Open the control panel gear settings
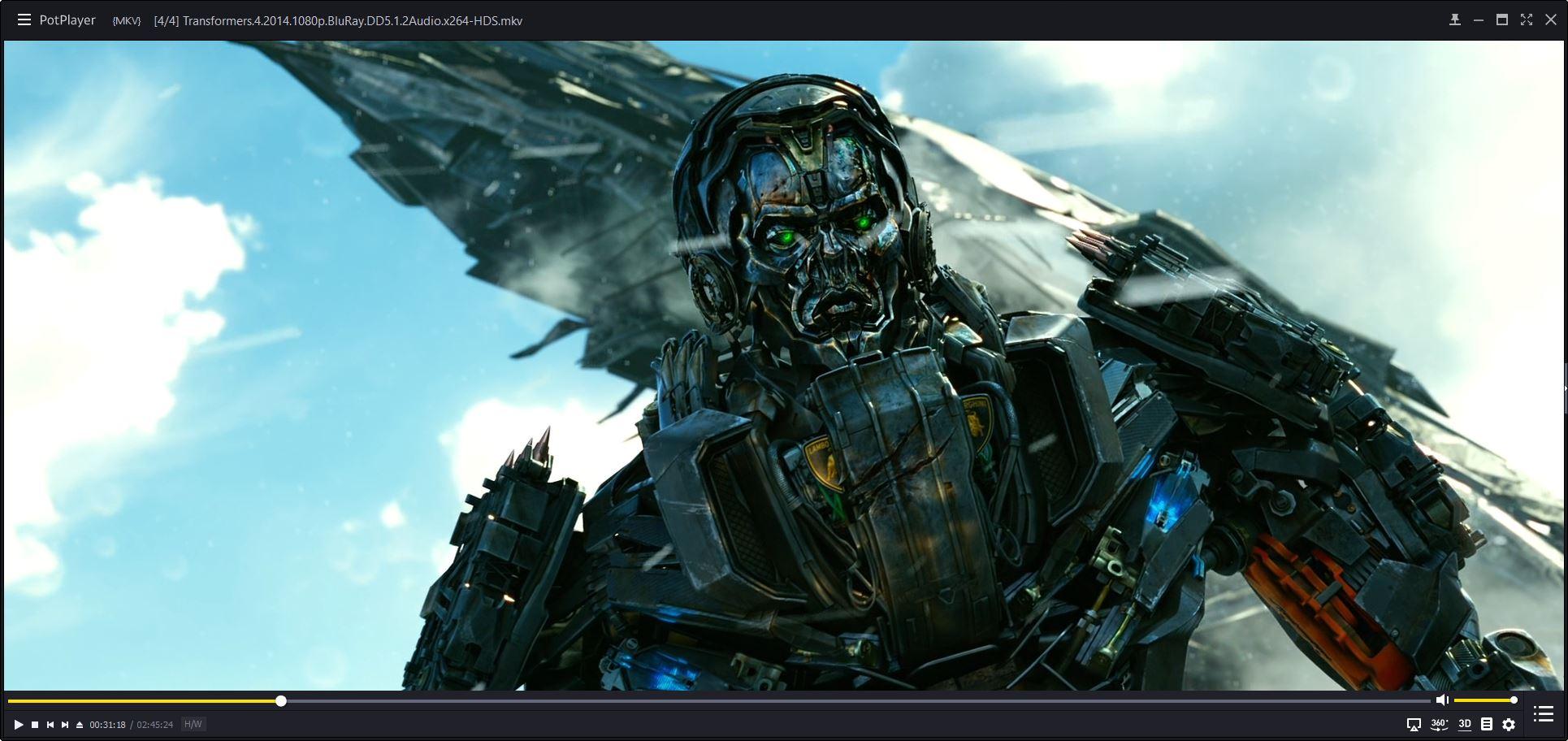This screenshot has width=1568, height=741. point(1509,725)
